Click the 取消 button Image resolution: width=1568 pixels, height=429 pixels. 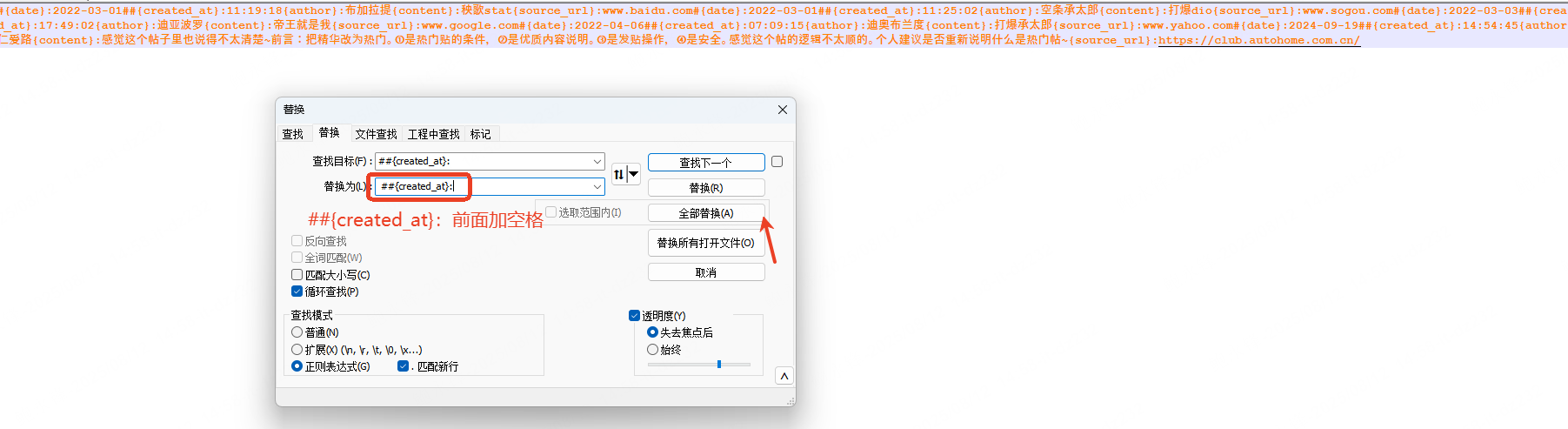click(x=706, y=272)
